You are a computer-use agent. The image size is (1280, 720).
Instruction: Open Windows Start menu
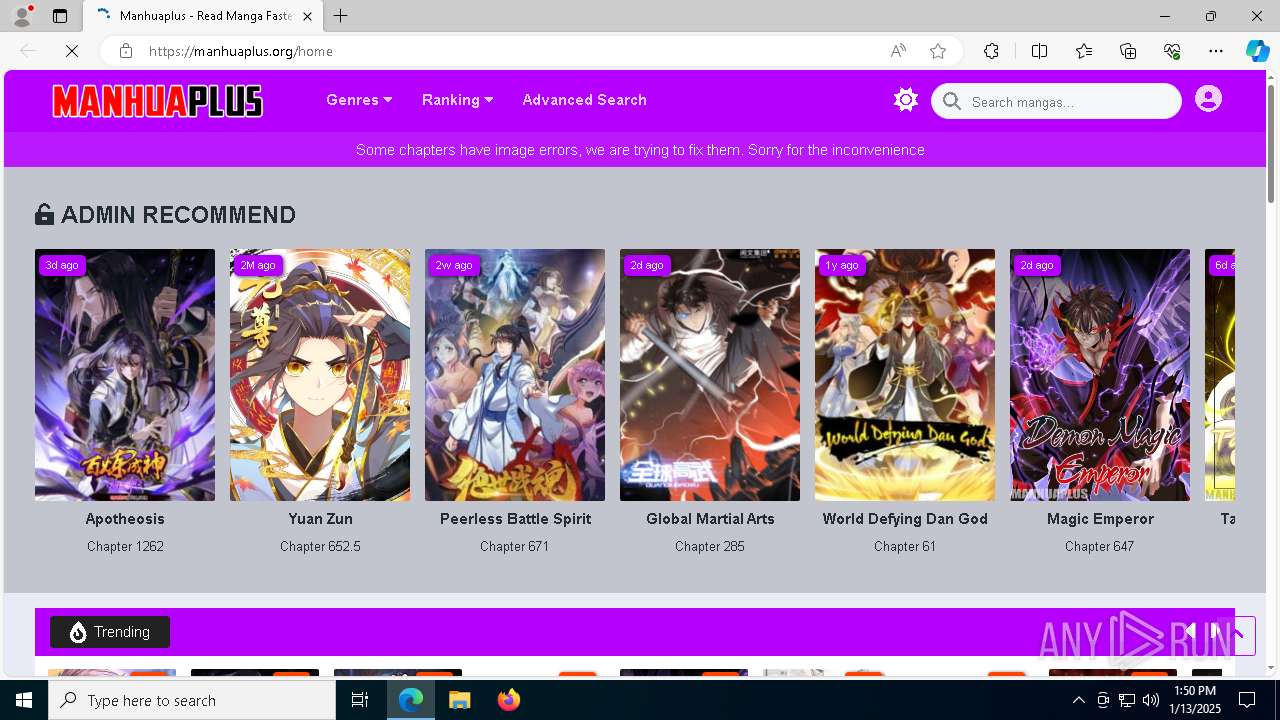24,700
